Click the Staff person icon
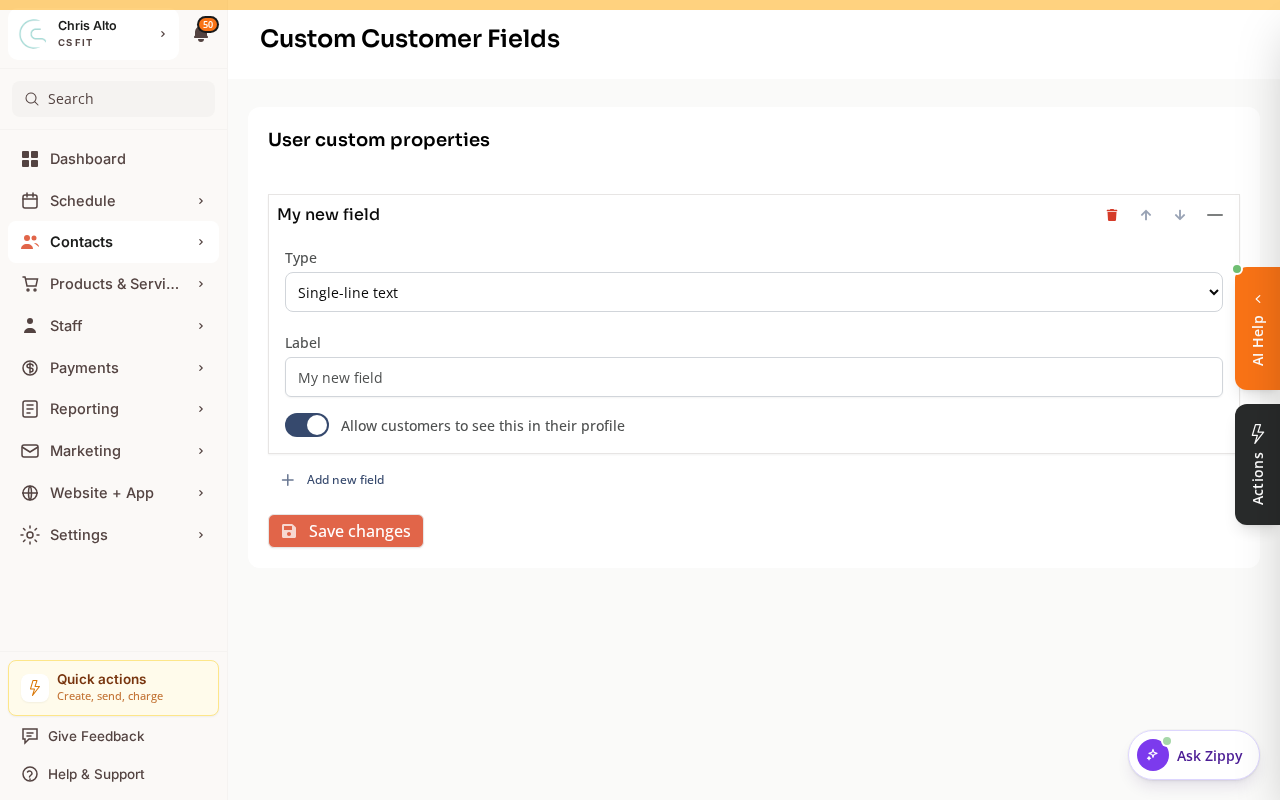 (x=30, y=326)
